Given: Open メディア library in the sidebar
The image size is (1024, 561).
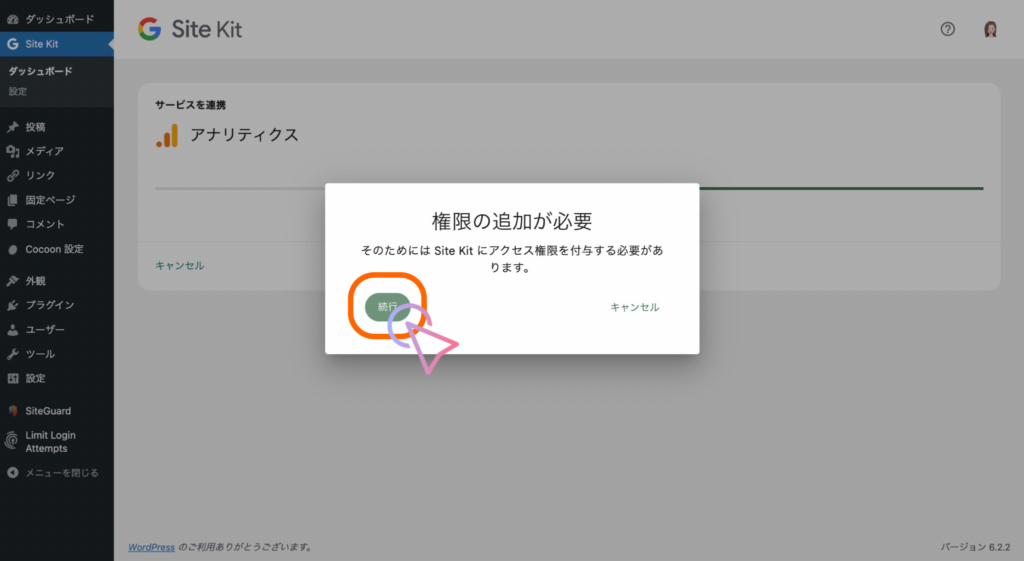Looking at the screenshot, I should tap(44, 151).
